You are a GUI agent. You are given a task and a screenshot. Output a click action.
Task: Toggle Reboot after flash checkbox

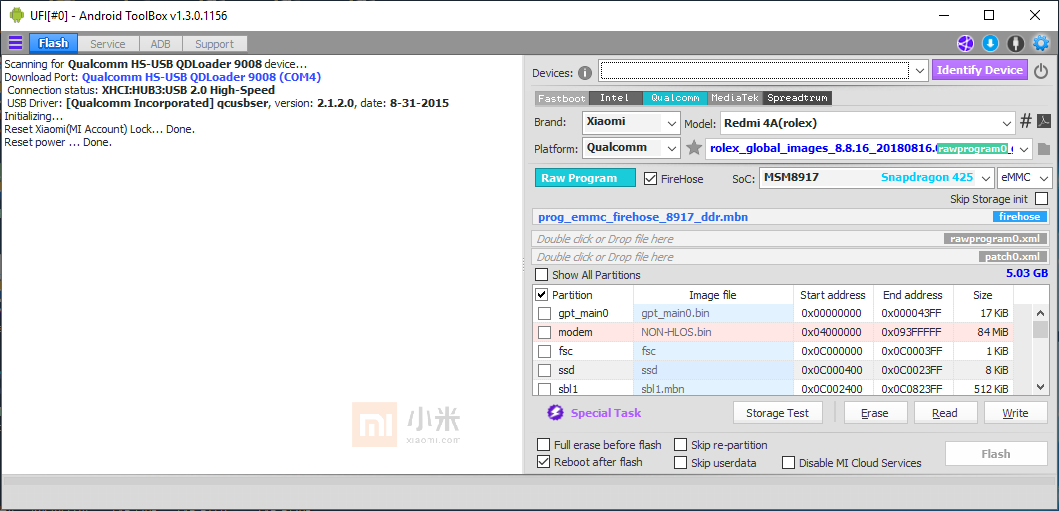pyautogui.click(x=543, y=462)
